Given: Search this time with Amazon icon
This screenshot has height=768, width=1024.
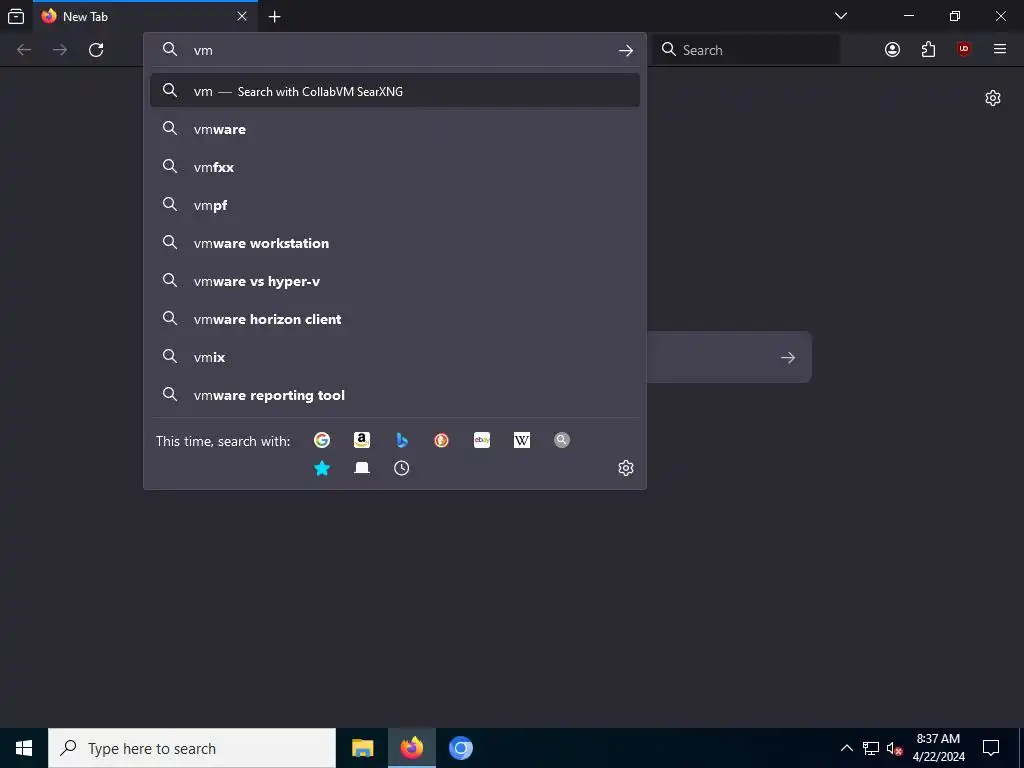Looking at the screenshot, I should point(362,440).
